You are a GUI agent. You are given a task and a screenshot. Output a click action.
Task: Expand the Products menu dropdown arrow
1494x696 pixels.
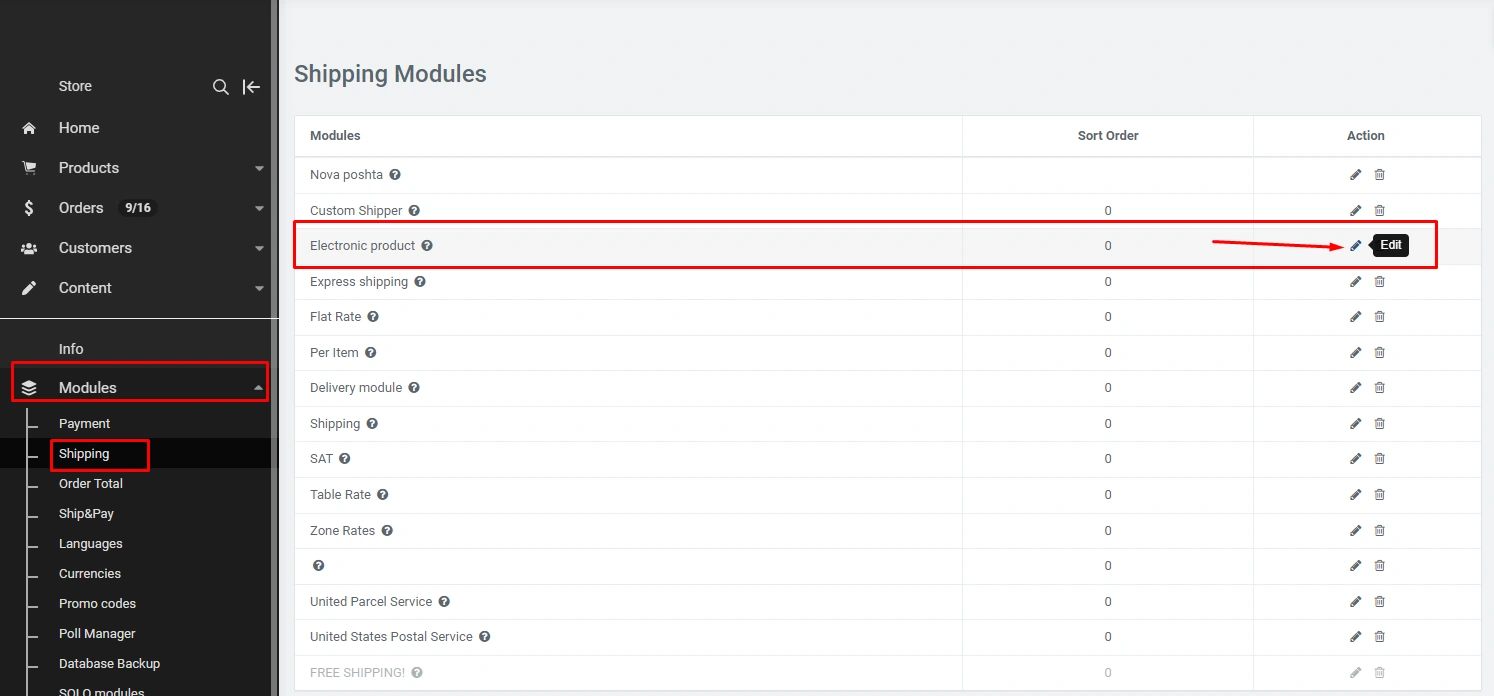(x=259, y=169)
